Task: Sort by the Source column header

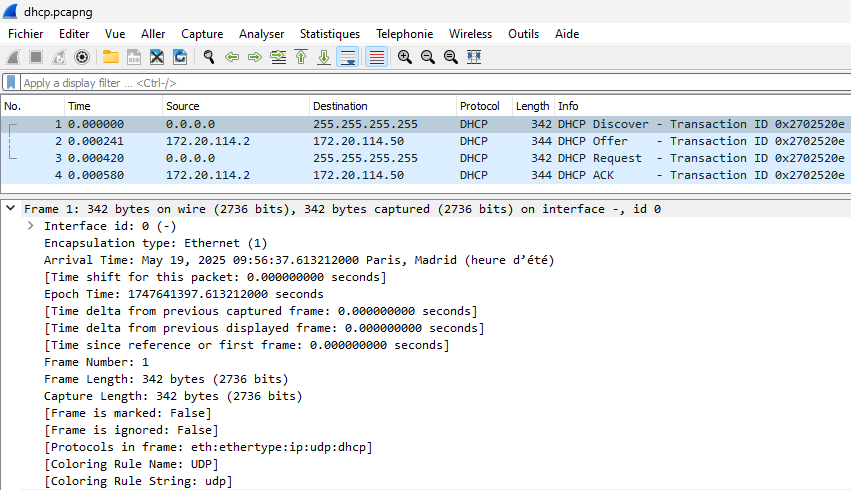Action: (x=236, y=106)
